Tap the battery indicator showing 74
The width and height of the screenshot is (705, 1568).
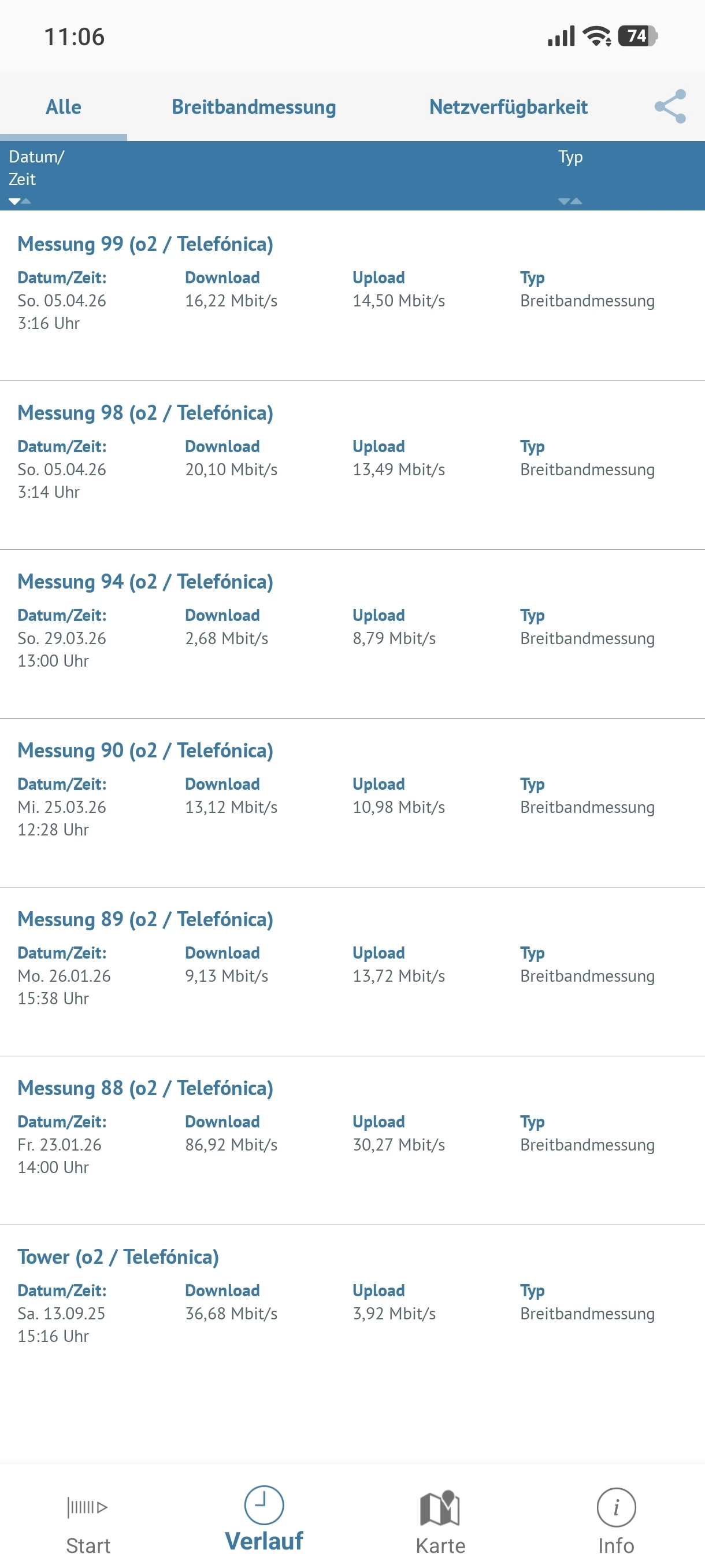(x=637, y=36)
